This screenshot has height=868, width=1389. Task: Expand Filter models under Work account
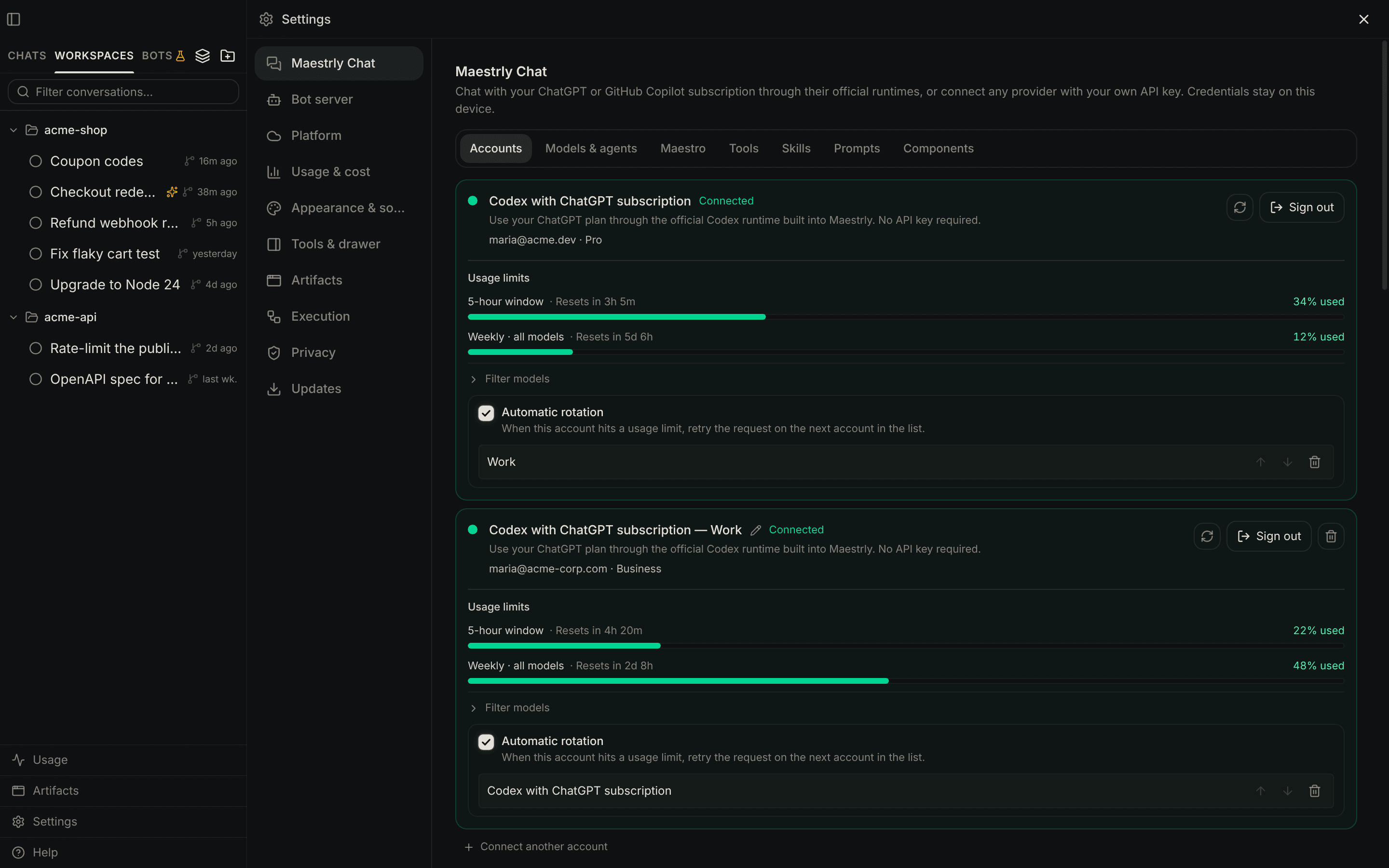tap(510, 708)
